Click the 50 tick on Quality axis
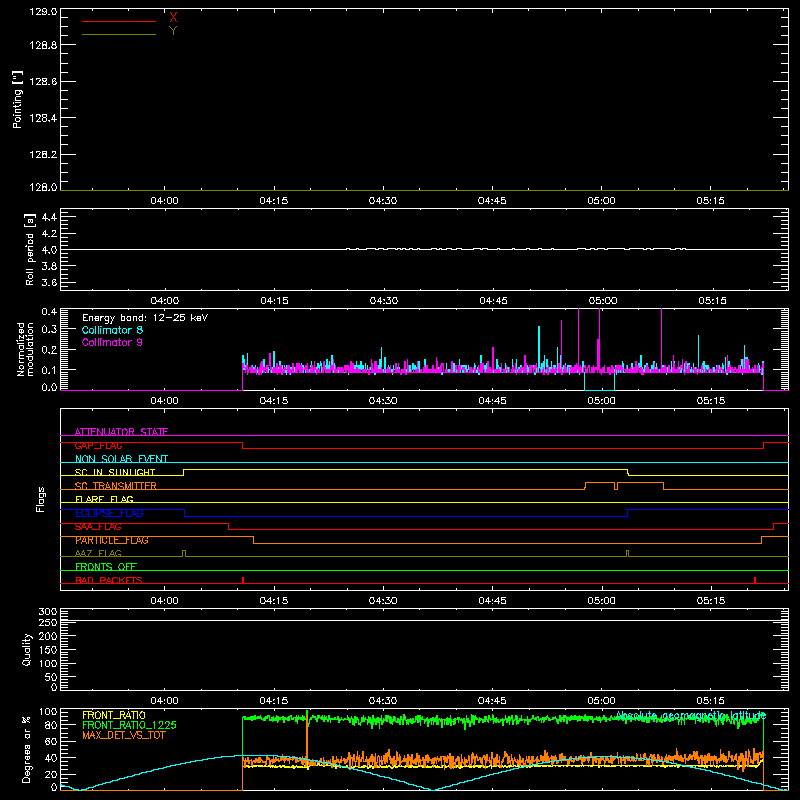800x800 pixels. 51,677
